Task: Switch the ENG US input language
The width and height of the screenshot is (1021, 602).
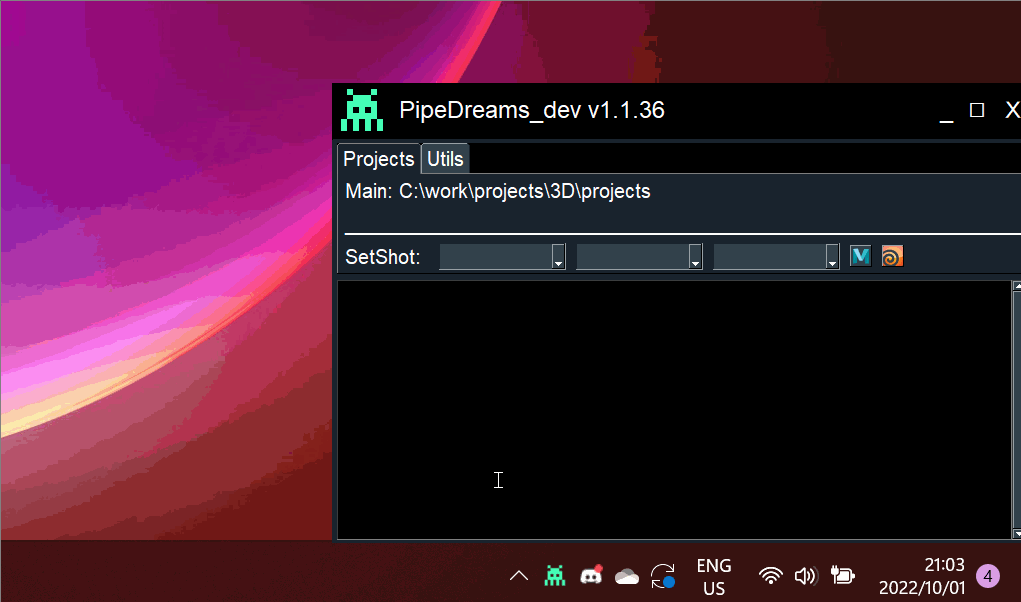Action: tap(714, 577)
